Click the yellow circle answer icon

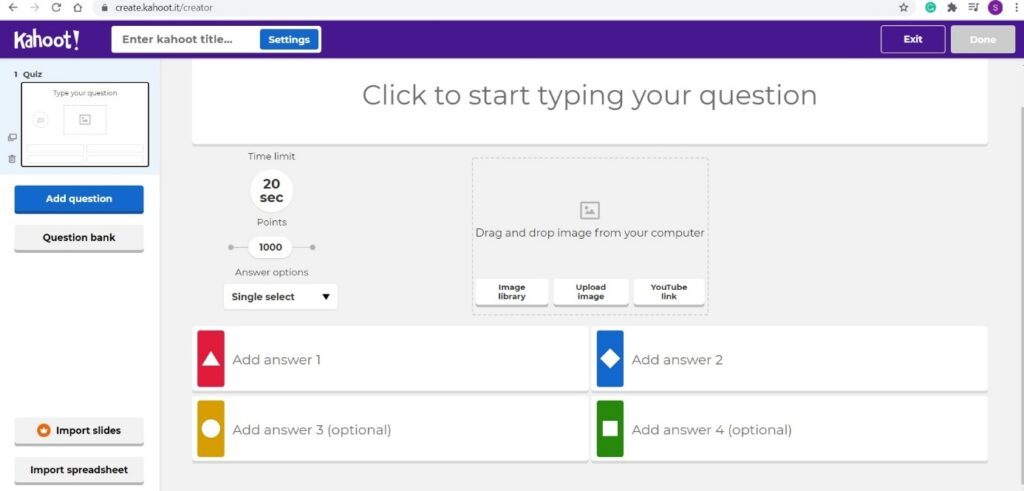tap(211, 429)
